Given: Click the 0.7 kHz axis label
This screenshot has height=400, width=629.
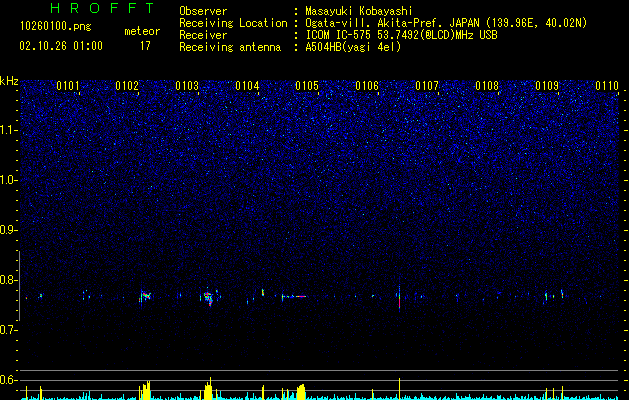Looking at the screenshot, I should pos(9,330).
